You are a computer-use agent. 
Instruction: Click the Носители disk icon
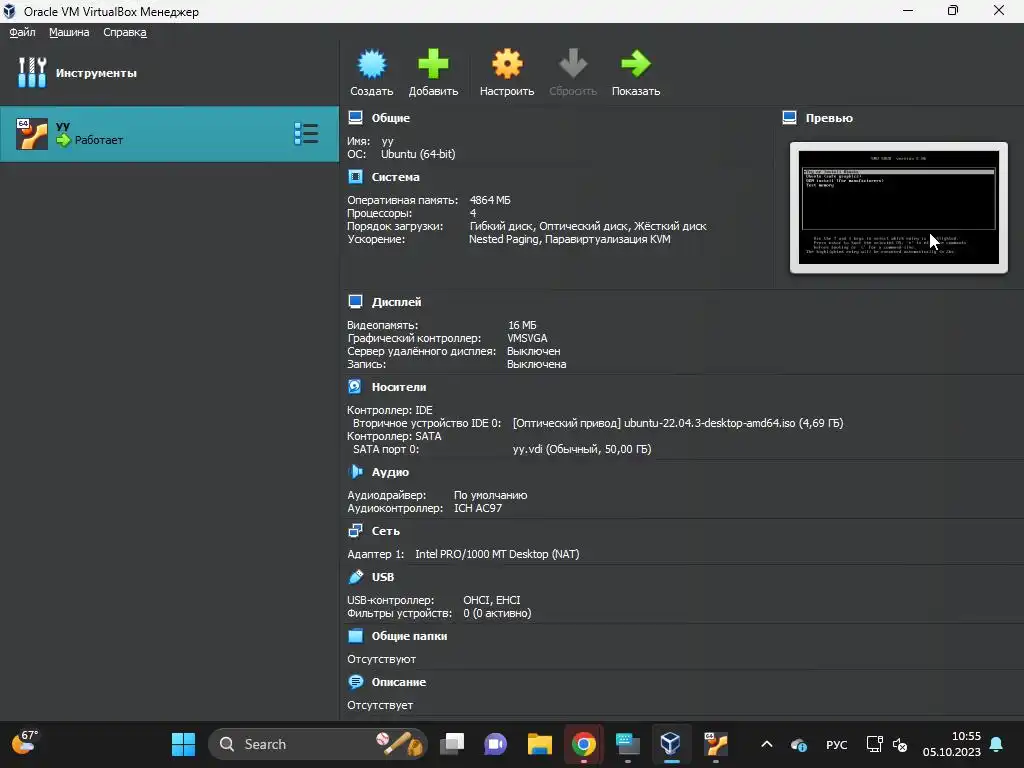pos(355,387)
